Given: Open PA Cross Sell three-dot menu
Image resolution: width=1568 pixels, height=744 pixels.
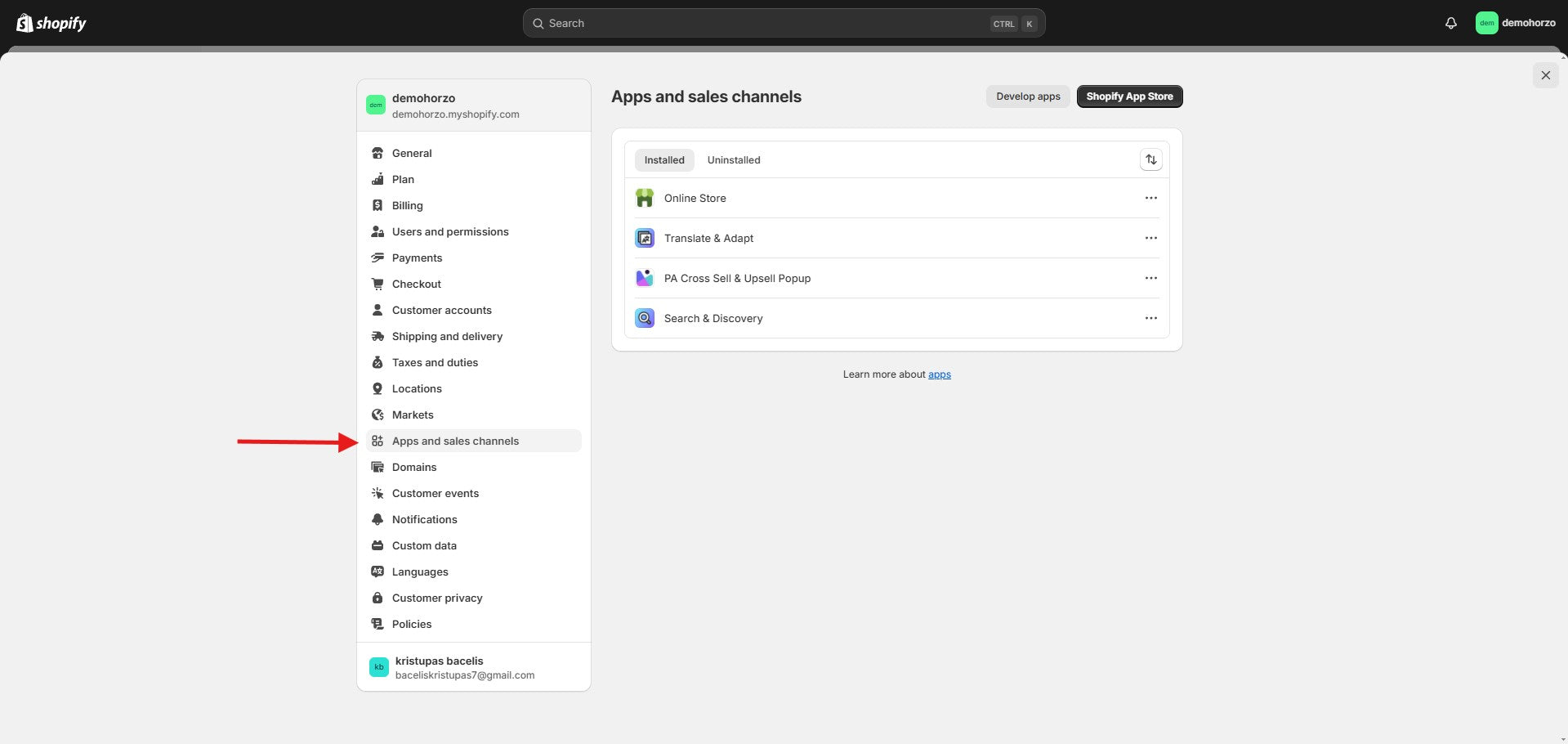Looking at the screenshot, I should 1150,278.
